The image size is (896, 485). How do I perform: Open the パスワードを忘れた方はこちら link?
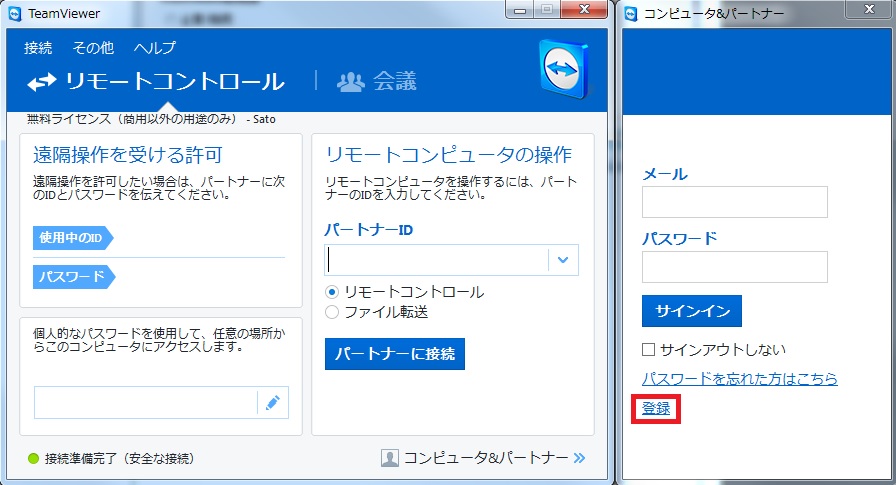click(x=739, y=378)
